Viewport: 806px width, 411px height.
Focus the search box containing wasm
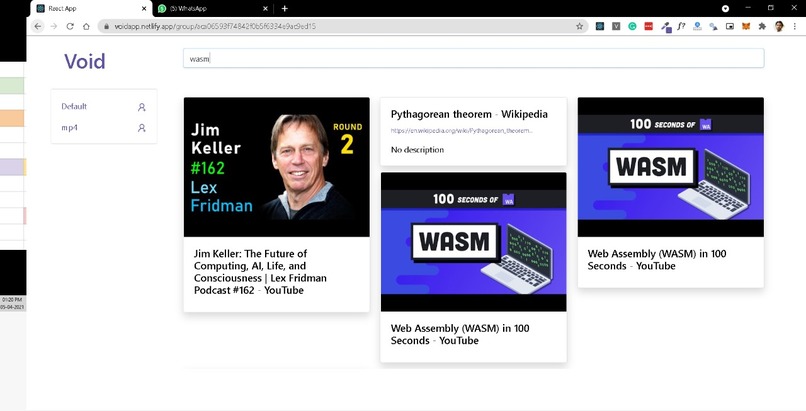[473, 58]
